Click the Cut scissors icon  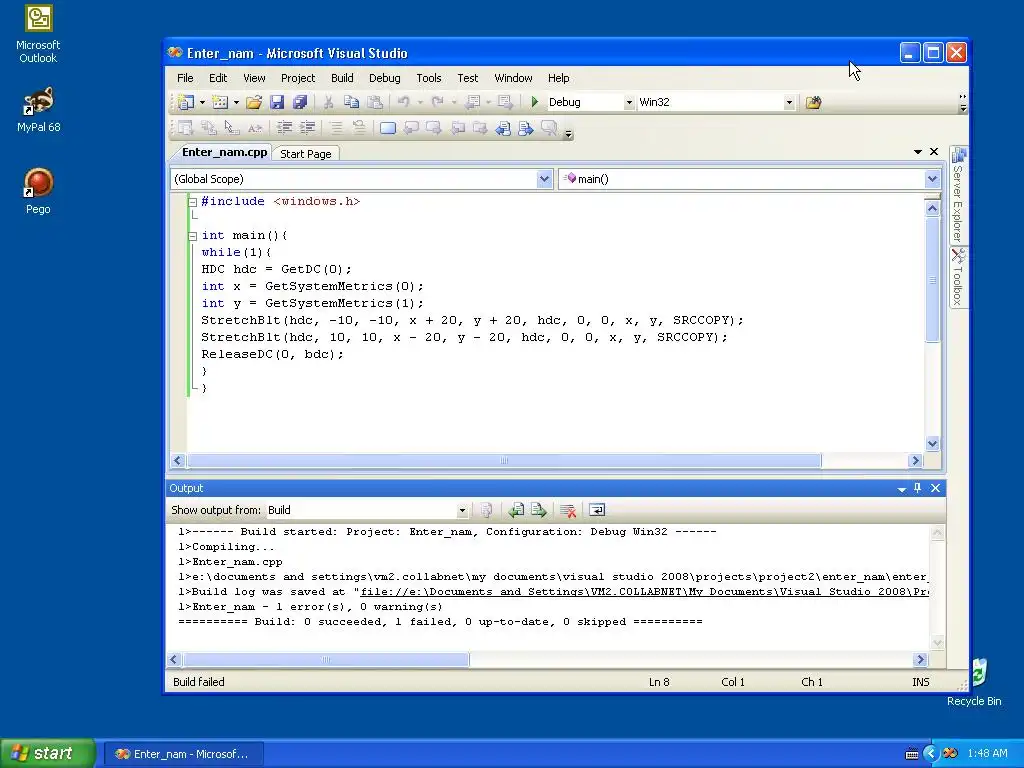coord(328,103)
